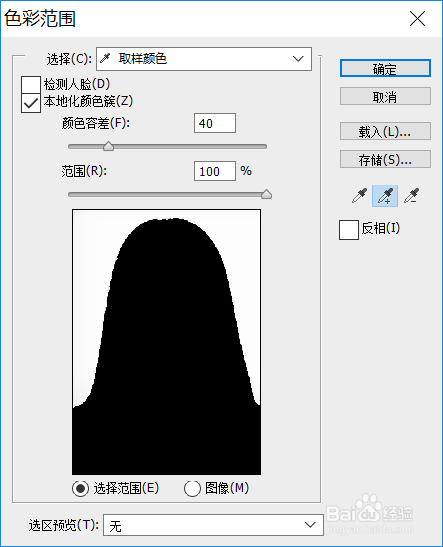Uncheck the 本地化颜色簇(Z) checkbox
The width and height of the screenshot is (443, 547).
tap(31, 103)
